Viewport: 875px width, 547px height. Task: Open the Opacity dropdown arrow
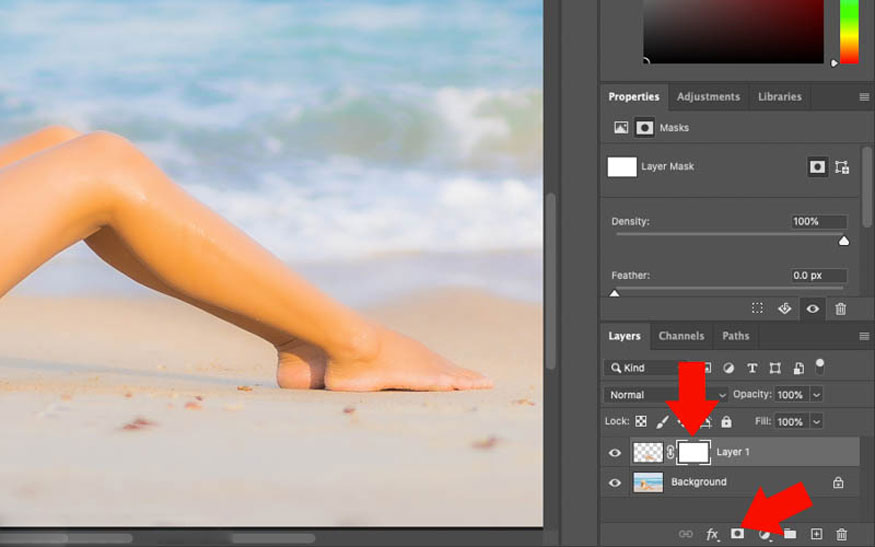click(816, 395)
